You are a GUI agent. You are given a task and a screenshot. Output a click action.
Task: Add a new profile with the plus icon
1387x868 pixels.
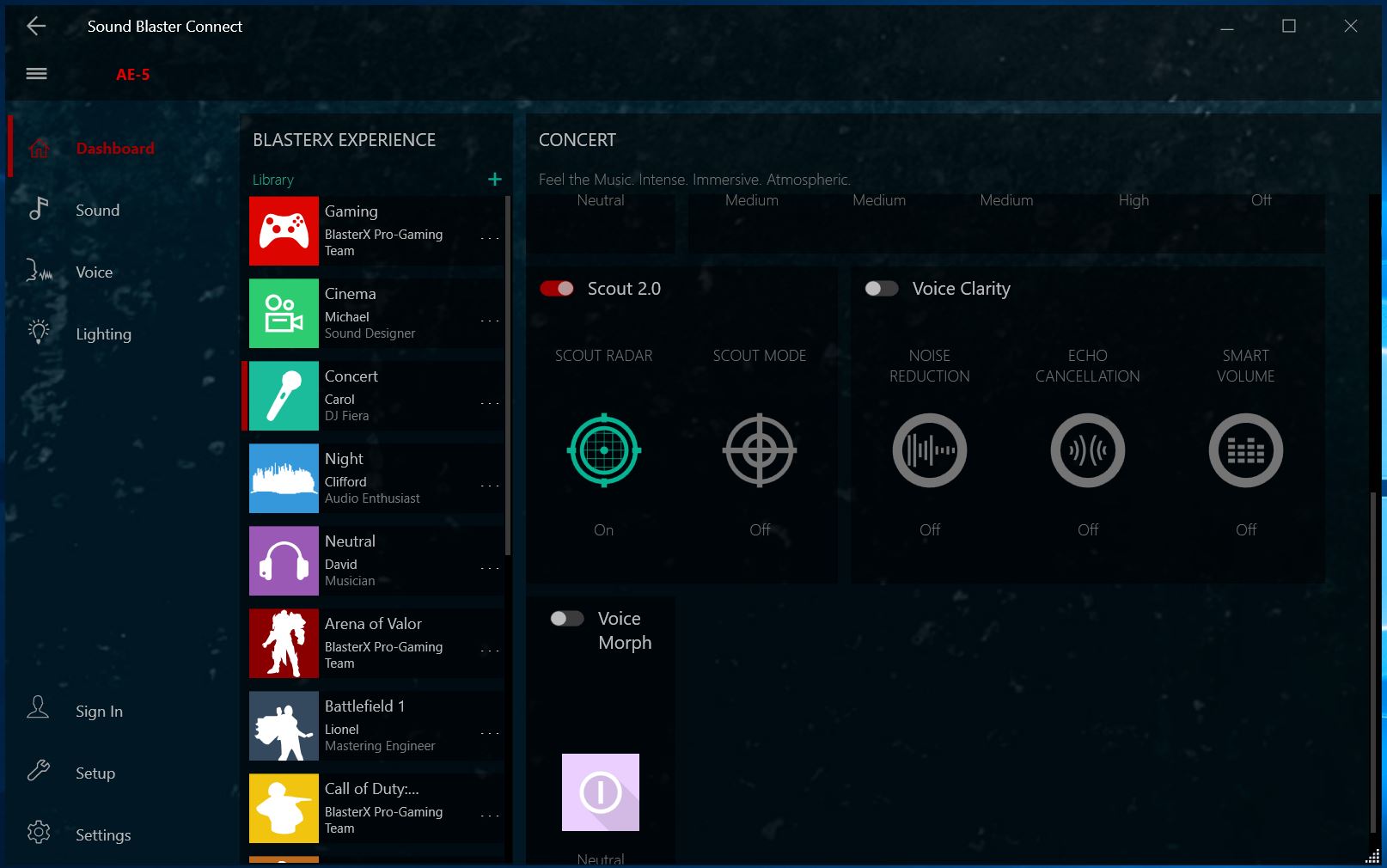pyautogui.click(x=494, y=179)
